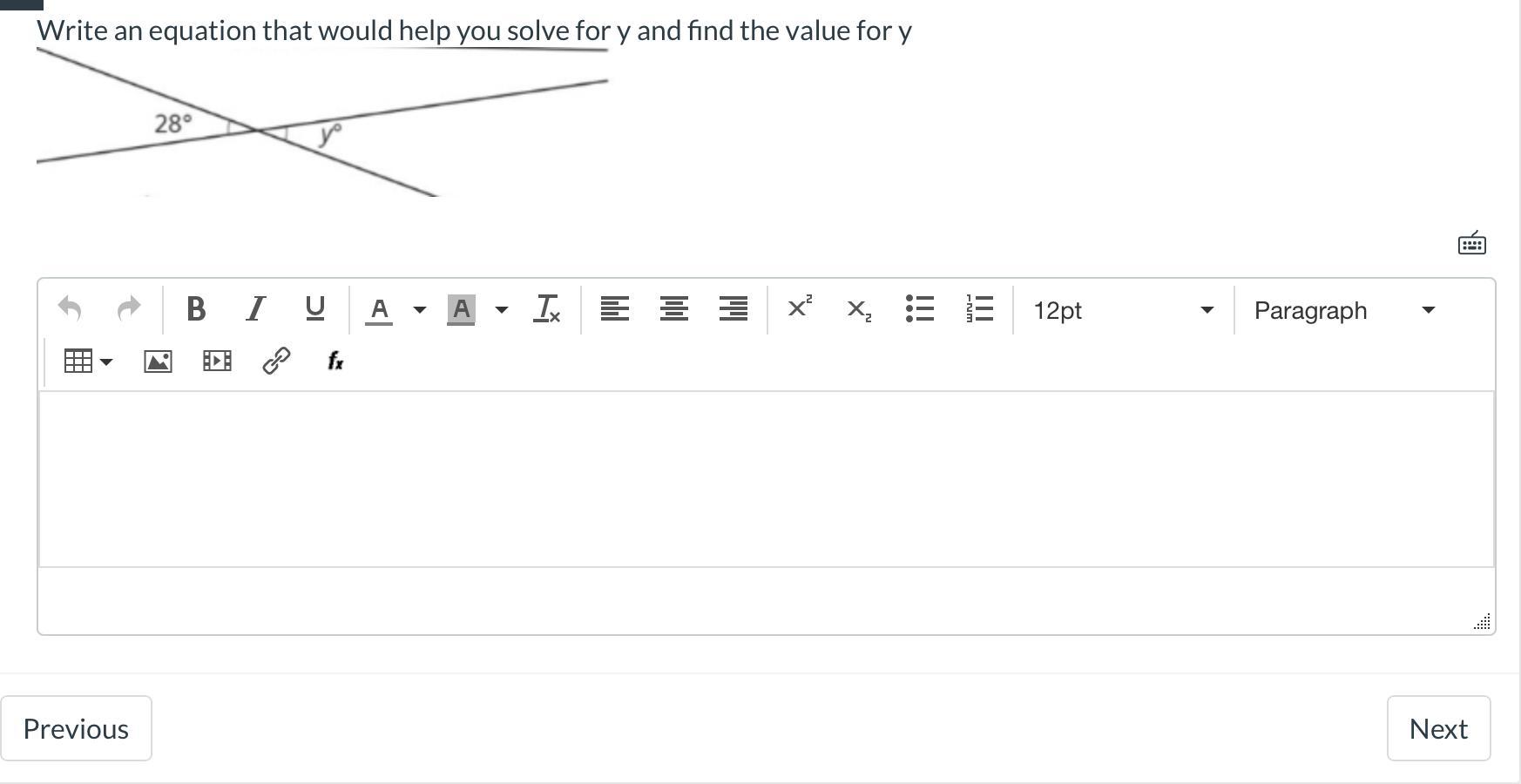1521x784 pixels.
Task: Open the Paragraph format dropdown
Action: (x=1345, y=310)
